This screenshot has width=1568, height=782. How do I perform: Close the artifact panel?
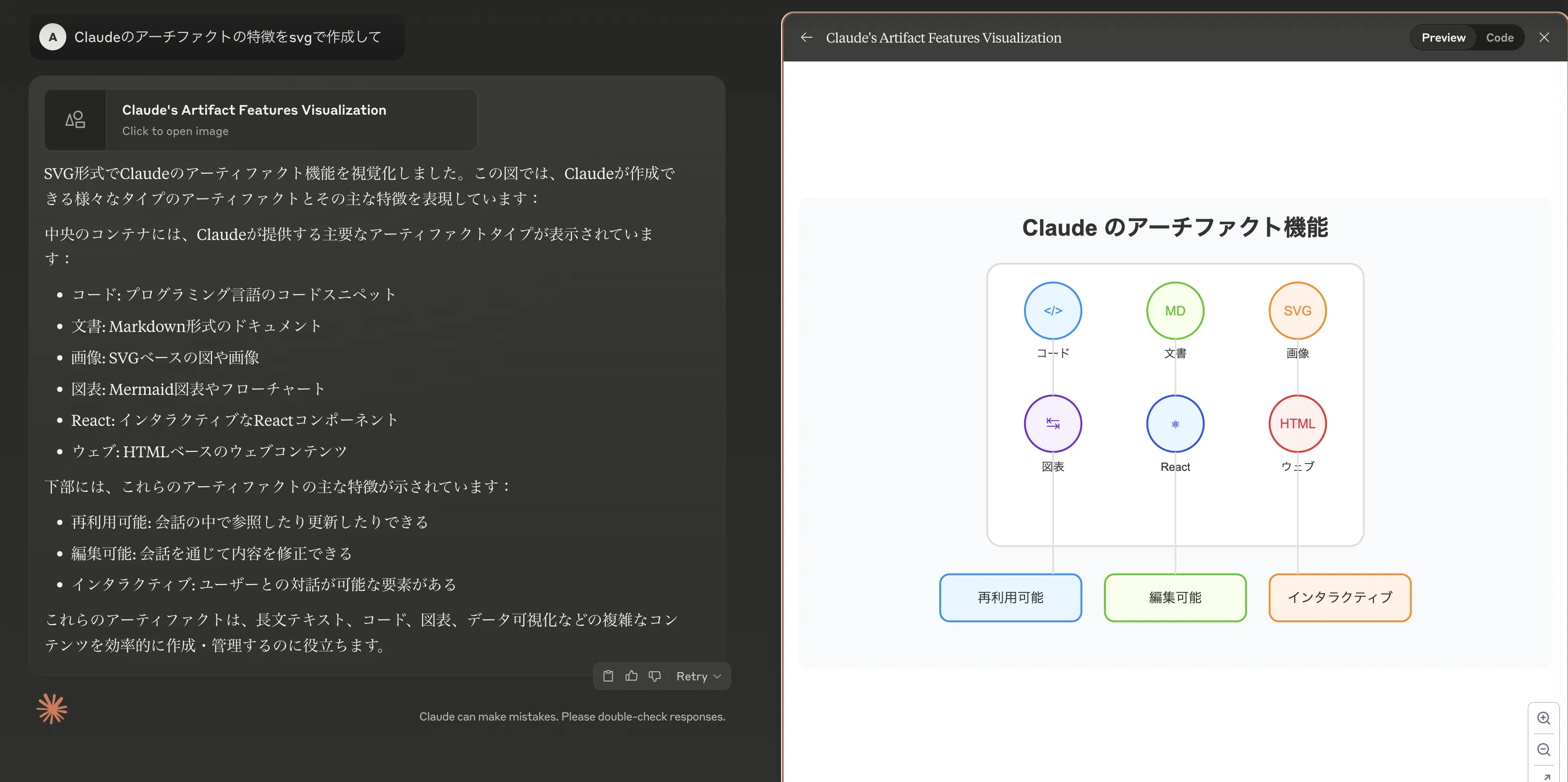1544,38
